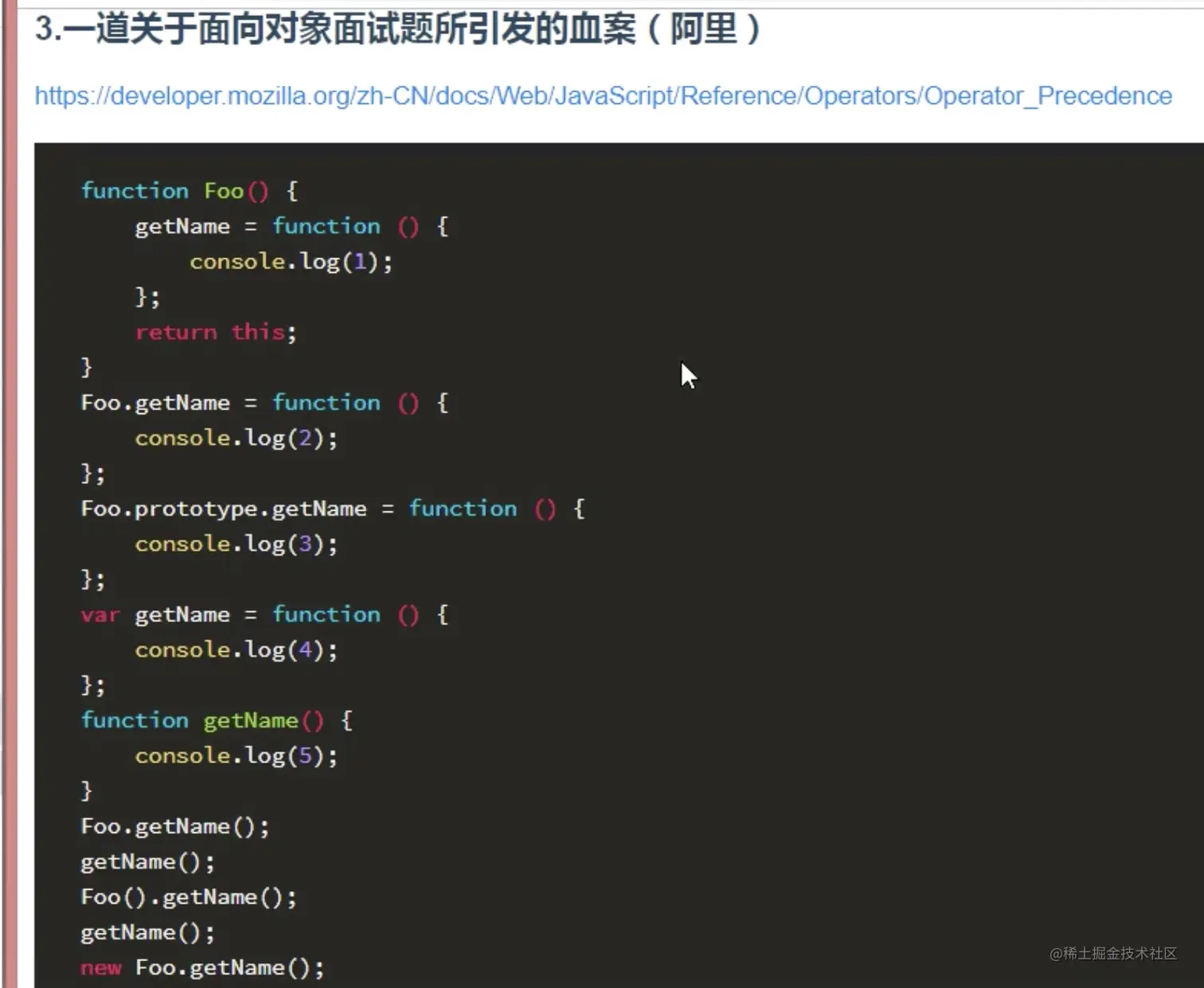Click the heading about 面向对象面试题
This screenshot has height=988, width=1204.
(x=396, y=30)
